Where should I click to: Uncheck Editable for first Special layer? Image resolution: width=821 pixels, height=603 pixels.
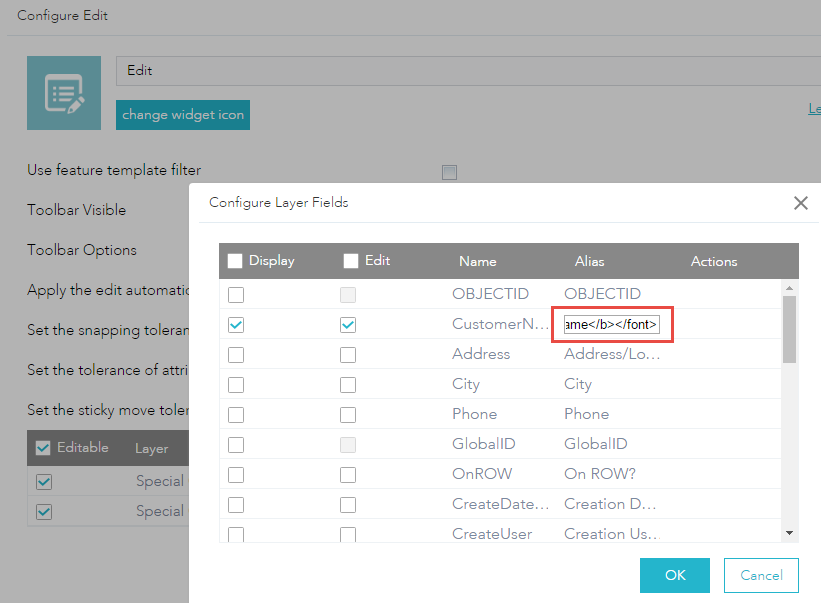[x=44, y=482]
